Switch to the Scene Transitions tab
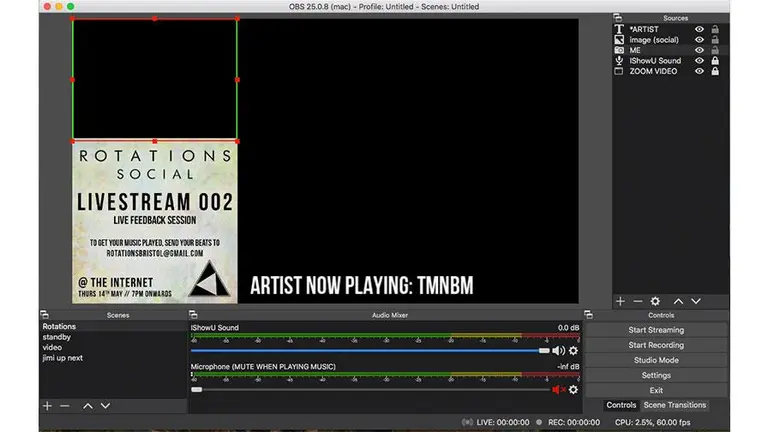Screen dimensions: 768x432 674,405
